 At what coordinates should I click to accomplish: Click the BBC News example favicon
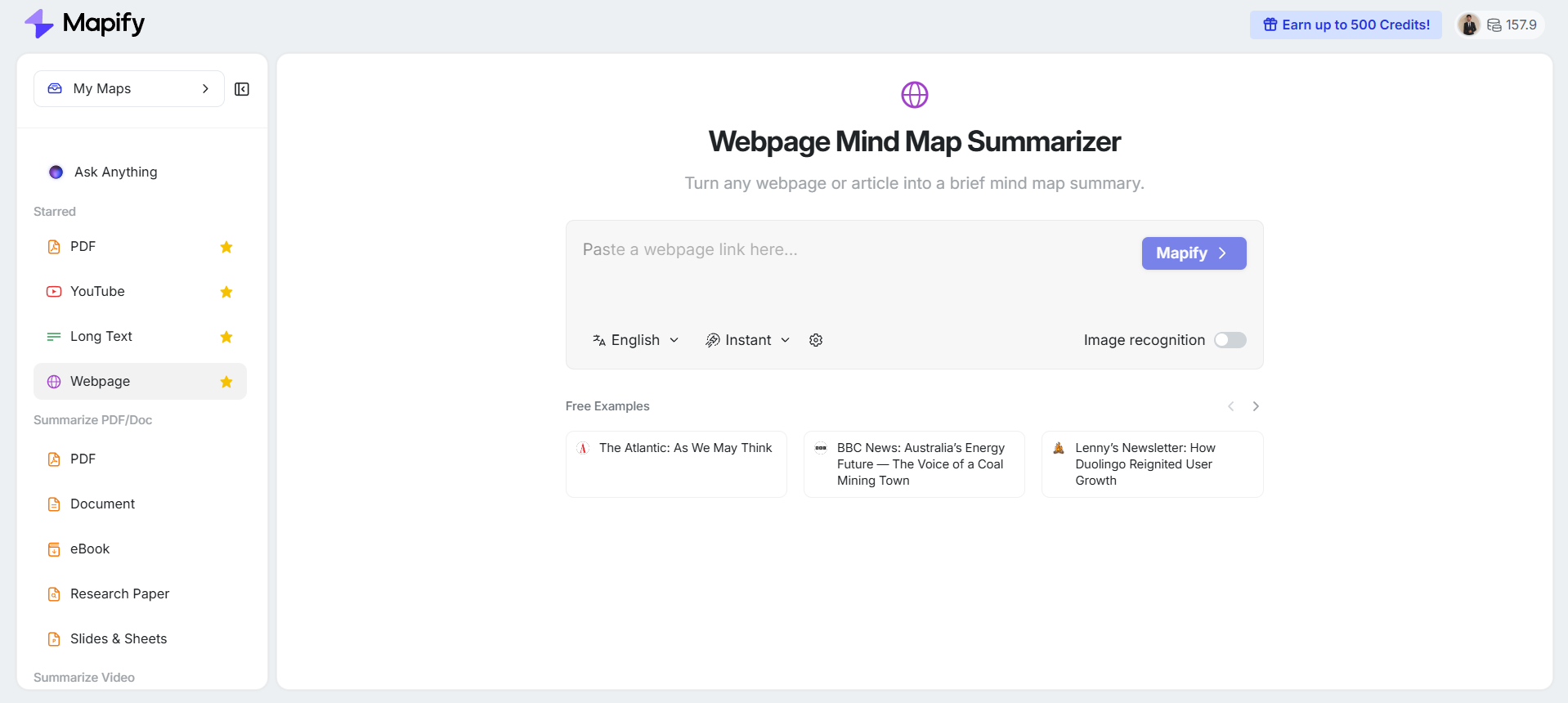coord(821,448)
